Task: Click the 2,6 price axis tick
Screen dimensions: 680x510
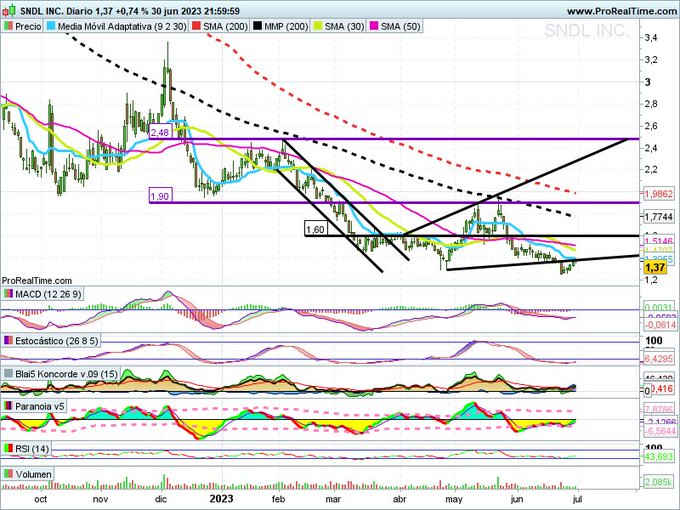Action: coord(651,126)
